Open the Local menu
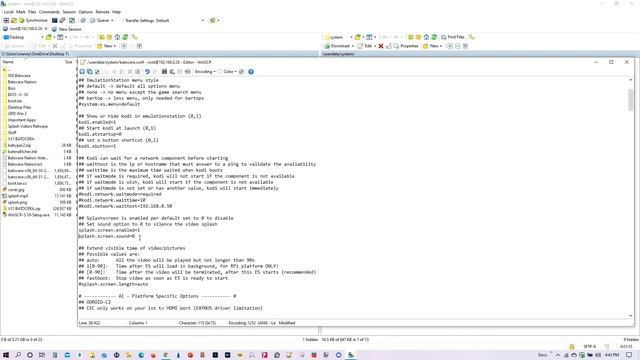The height and width of the screenshot is (360, 640). click(8, 12)
